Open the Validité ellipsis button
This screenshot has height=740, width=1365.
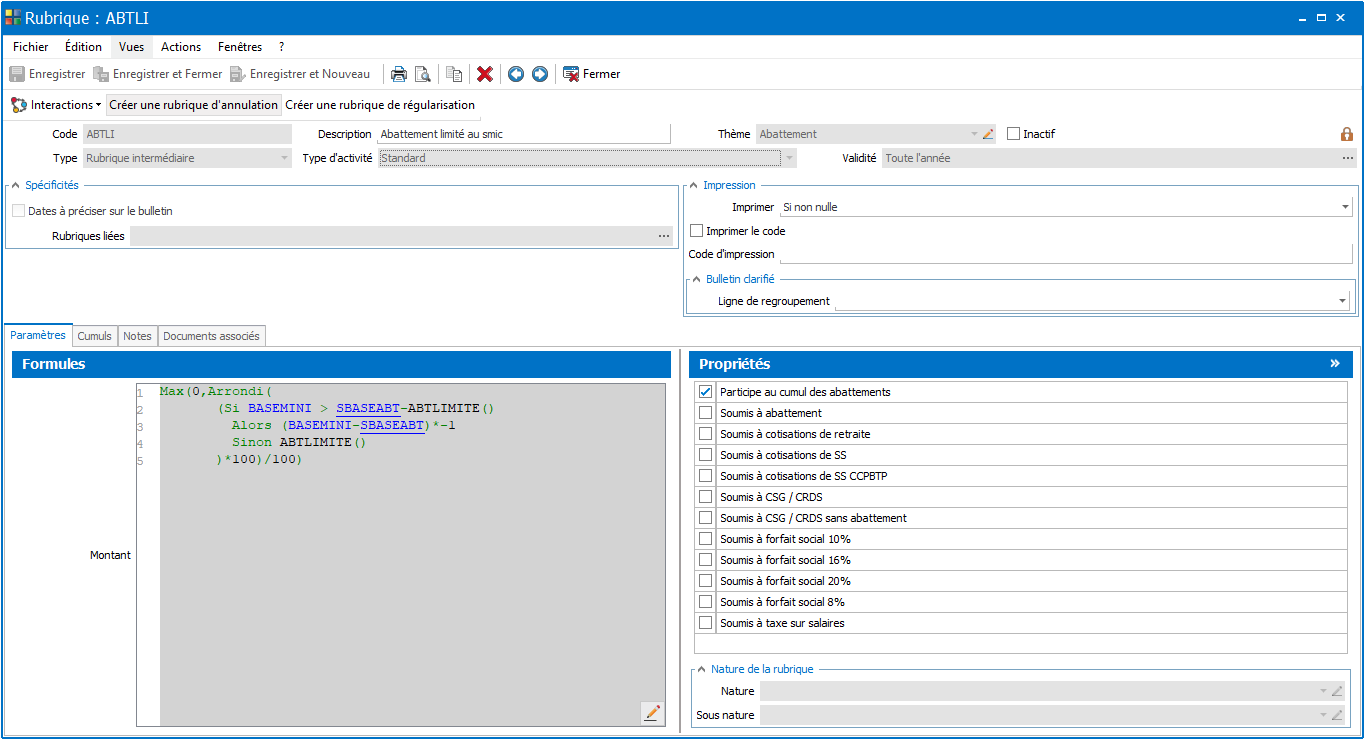coord(1348,158)
